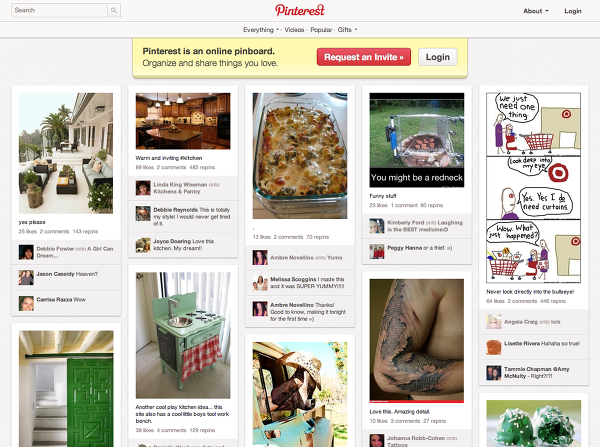Viewport: 600px width, 447px height.
Task: Click Angela Craig's profile avatar
Action: click(x=494, y=322)
